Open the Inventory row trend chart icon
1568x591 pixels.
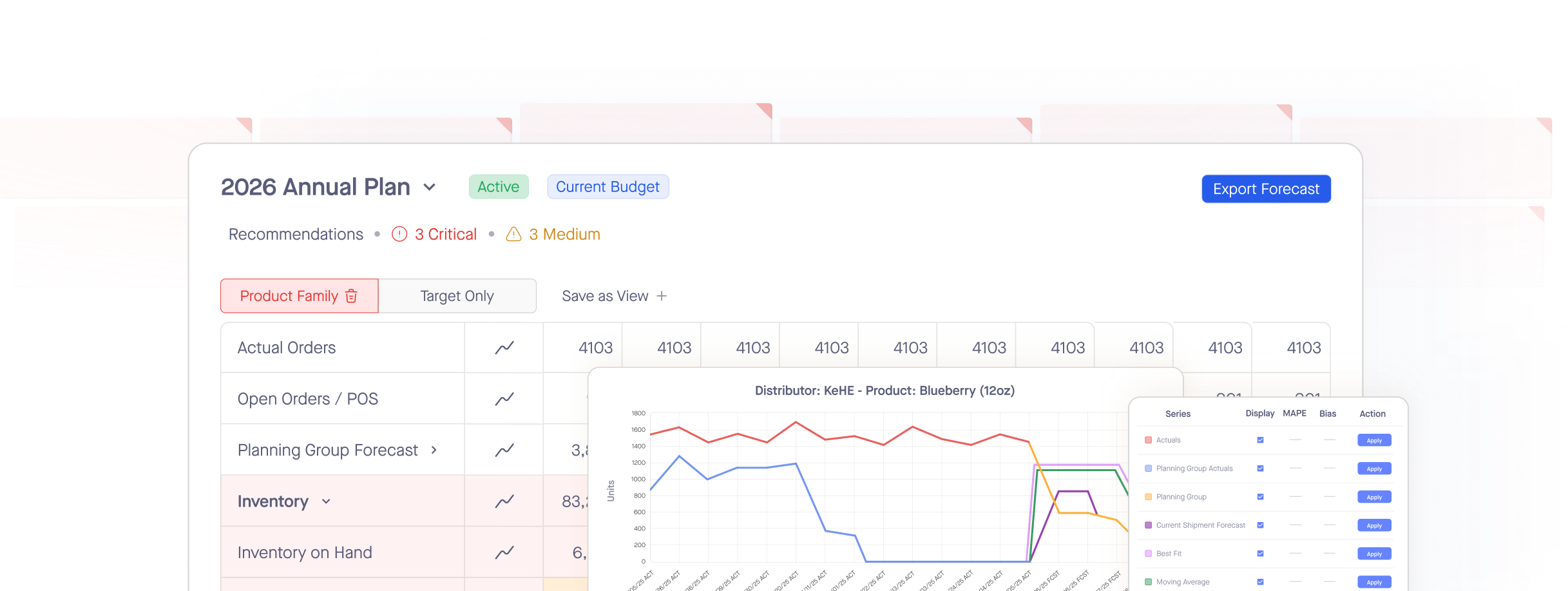[x=504, y=501]
